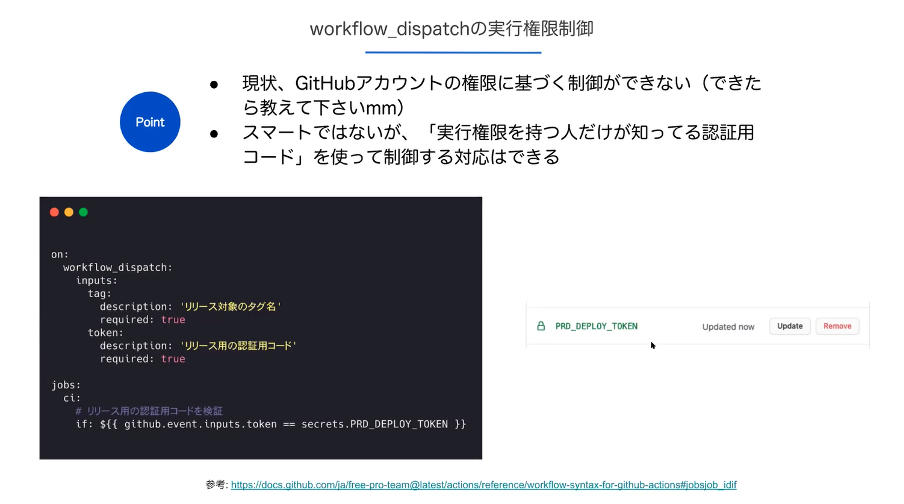Screen dimensions: 904x504
Task: Click the Update button for PRD_DEPLOY_TOKEN
Action: (x=789, y=326)
